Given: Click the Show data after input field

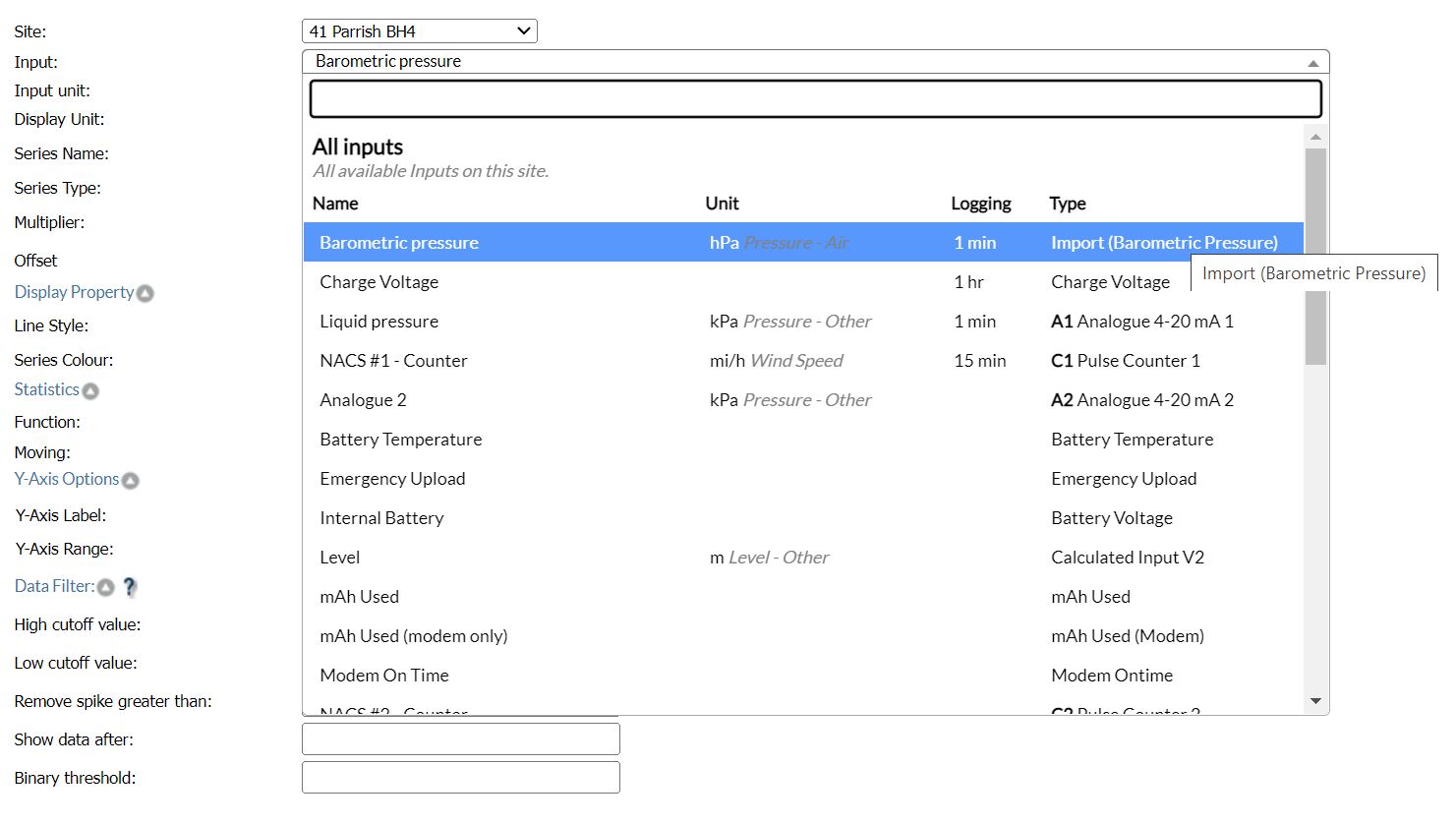Looking at the screenshot, I should click(460, 739).
